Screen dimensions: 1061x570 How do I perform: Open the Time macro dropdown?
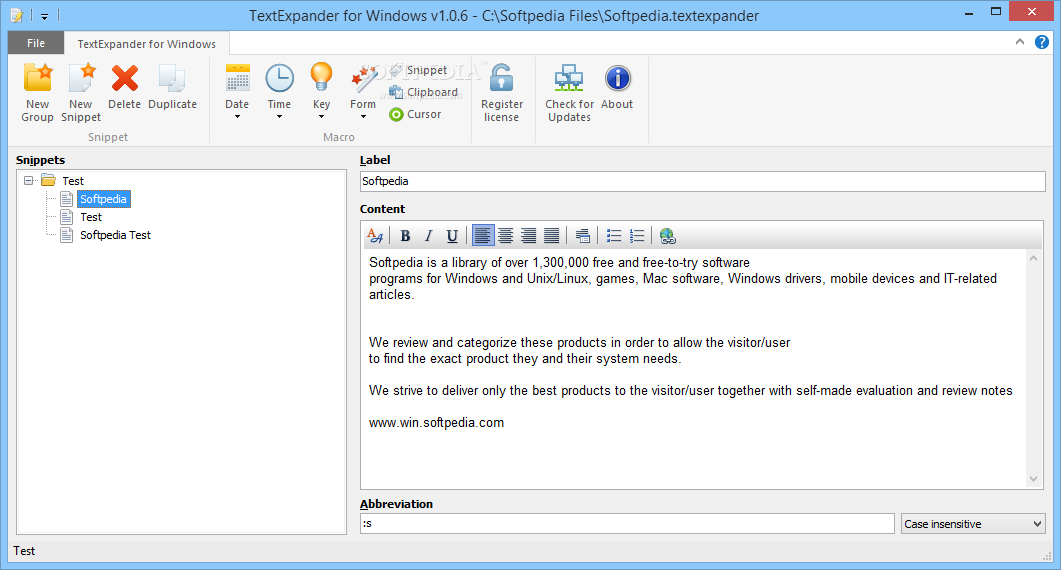[279, 91]
